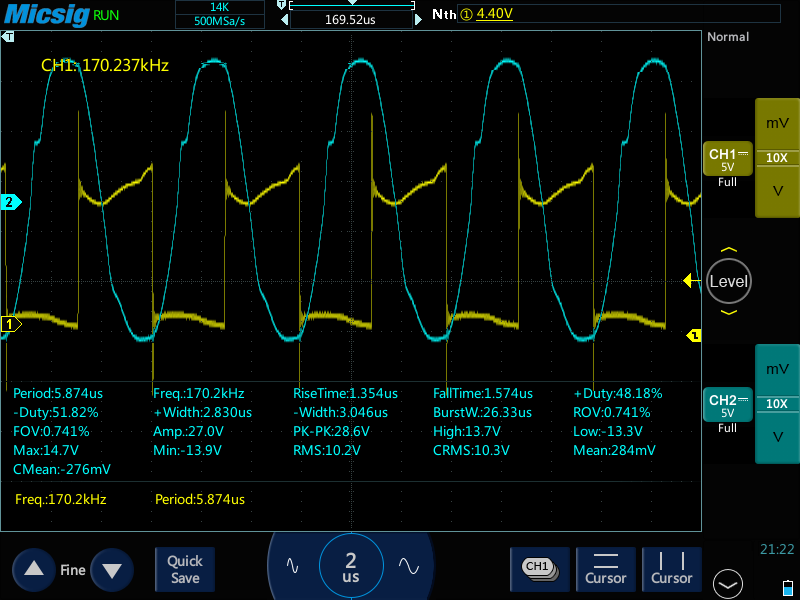The image size is (800, 600).
Task: Tap the Amp.:27.0V measurement
Action: pyautogui.click(x=188, y=432)
